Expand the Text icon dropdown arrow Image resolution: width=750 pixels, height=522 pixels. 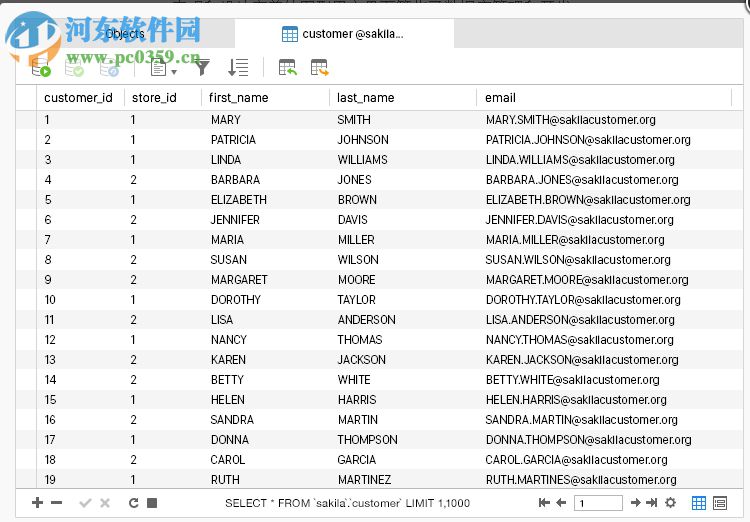(x=174, y=72)
